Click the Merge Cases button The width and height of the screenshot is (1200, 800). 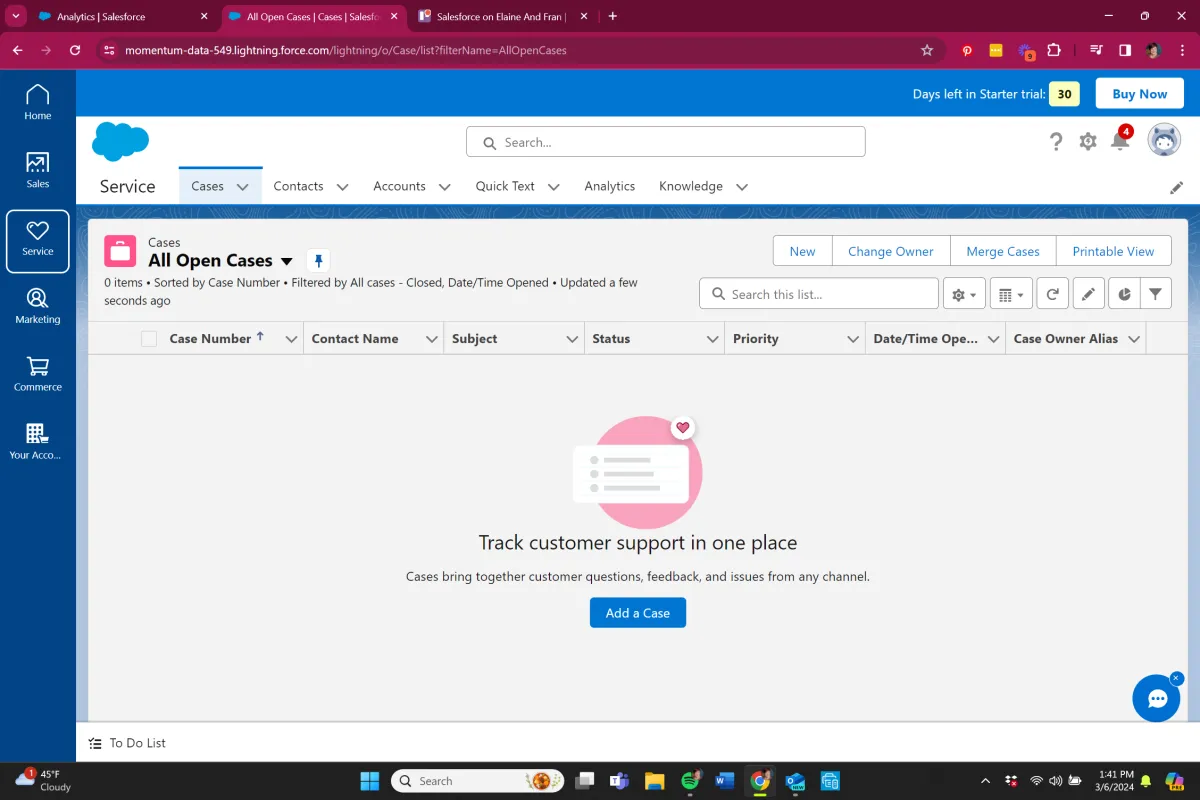click(x=1003, y=251)
